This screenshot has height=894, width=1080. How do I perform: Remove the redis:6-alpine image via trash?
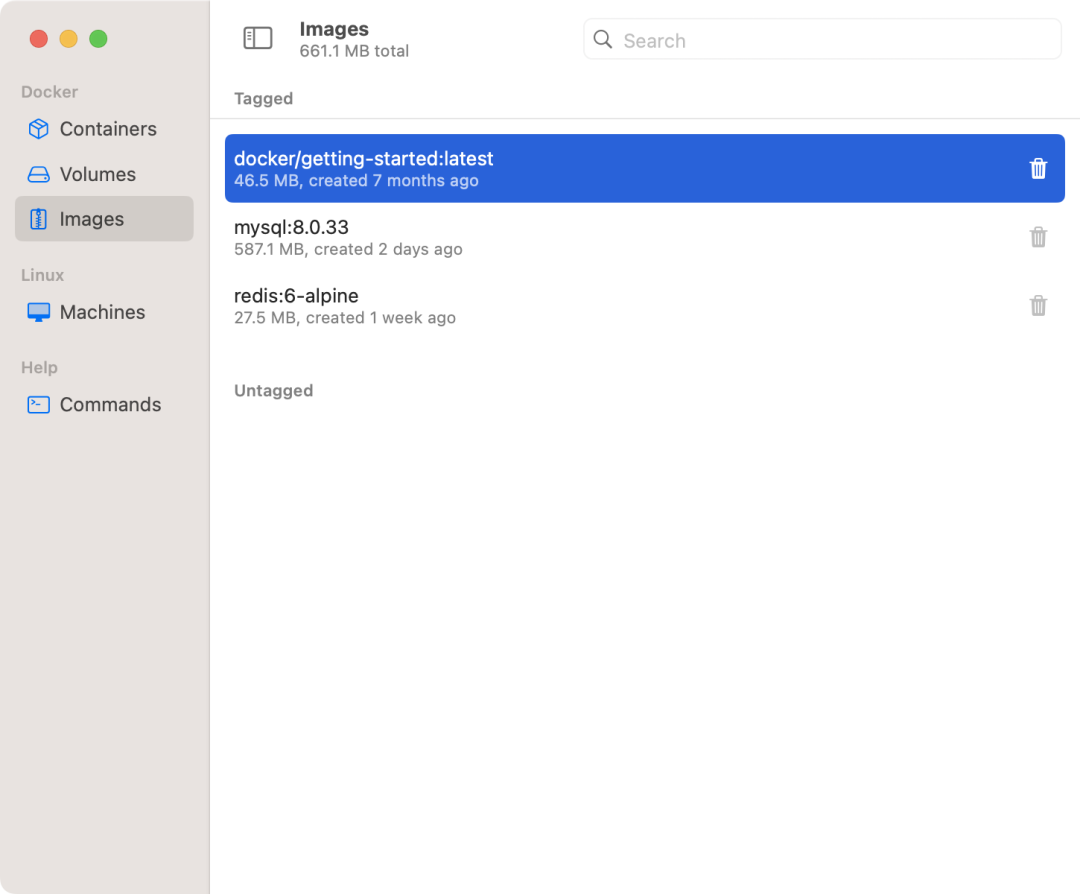point(1038,305)
